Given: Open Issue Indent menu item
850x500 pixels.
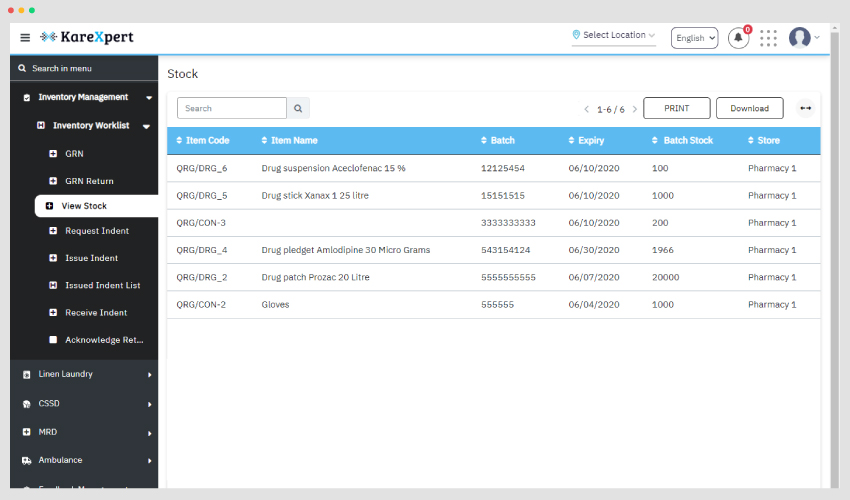Looking at the screenshot, I should click(x=92, y=258).
